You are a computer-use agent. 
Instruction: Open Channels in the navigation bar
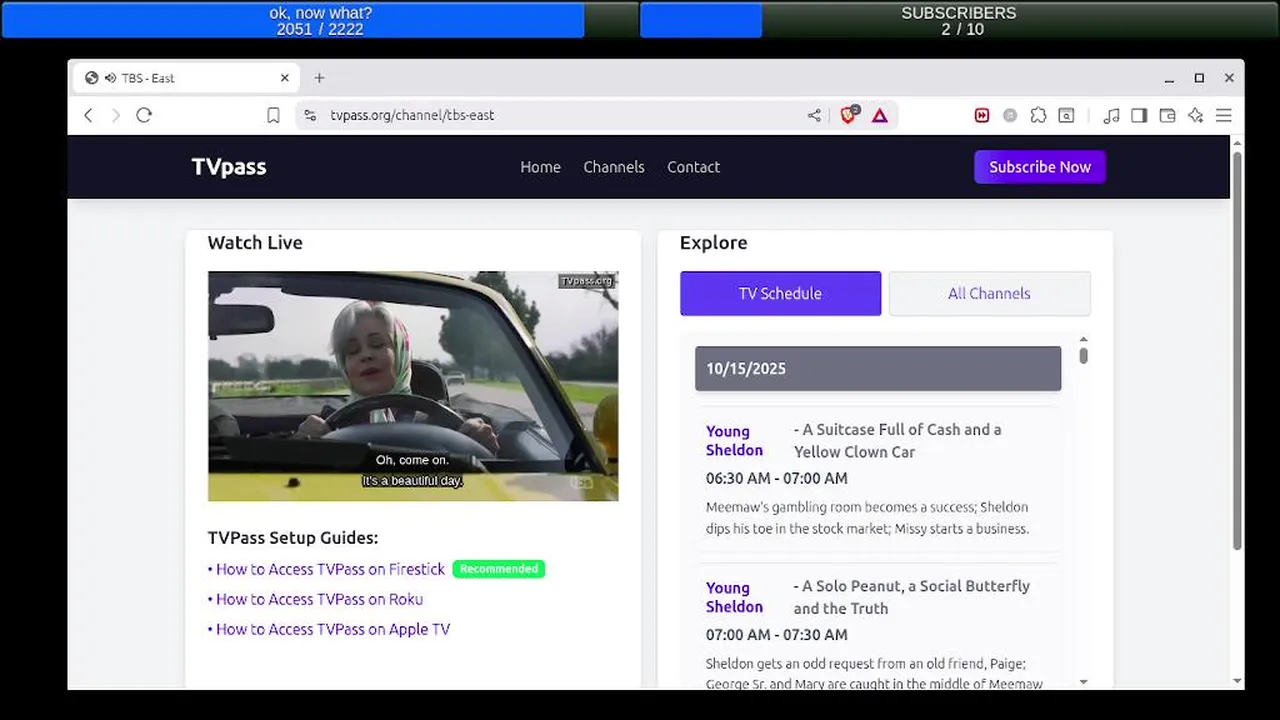pyautogui.click(x=614, y=167)
